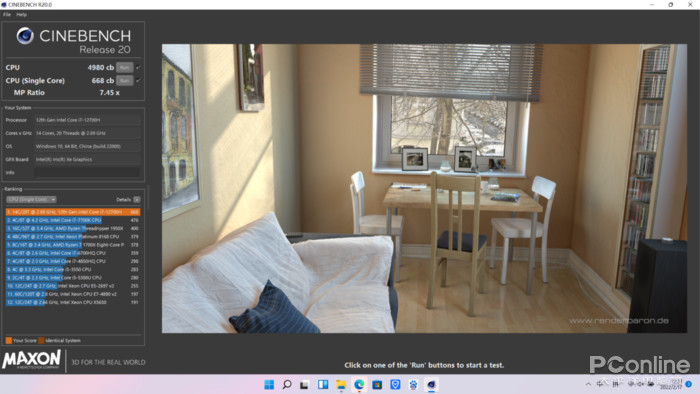This screenshot has width=700, height=394.
Task: Toggle the CPU test checkbox
Action: [138, 67]
